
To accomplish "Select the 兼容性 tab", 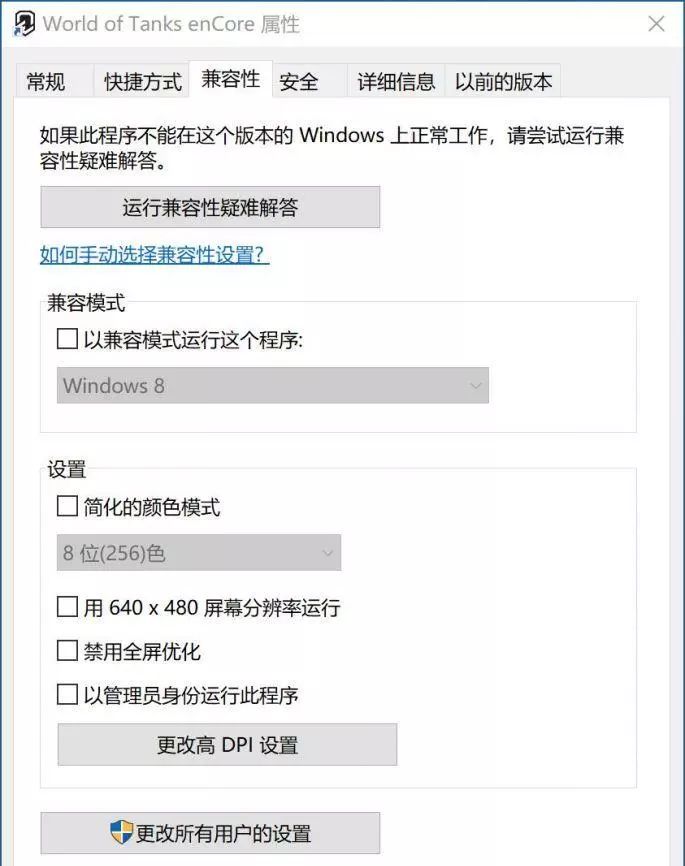I will 230,79.
